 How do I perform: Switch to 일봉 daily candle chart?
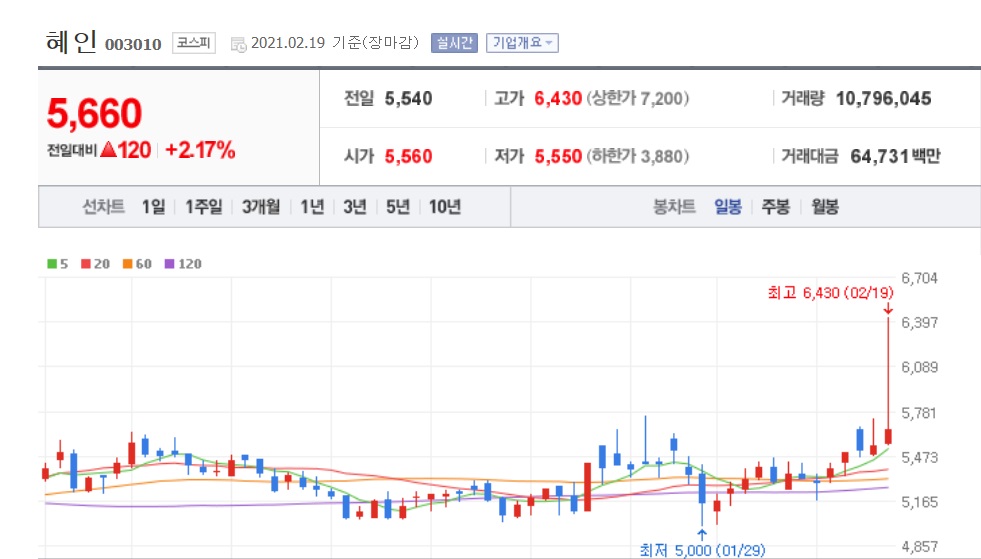[x=728, y=207]
